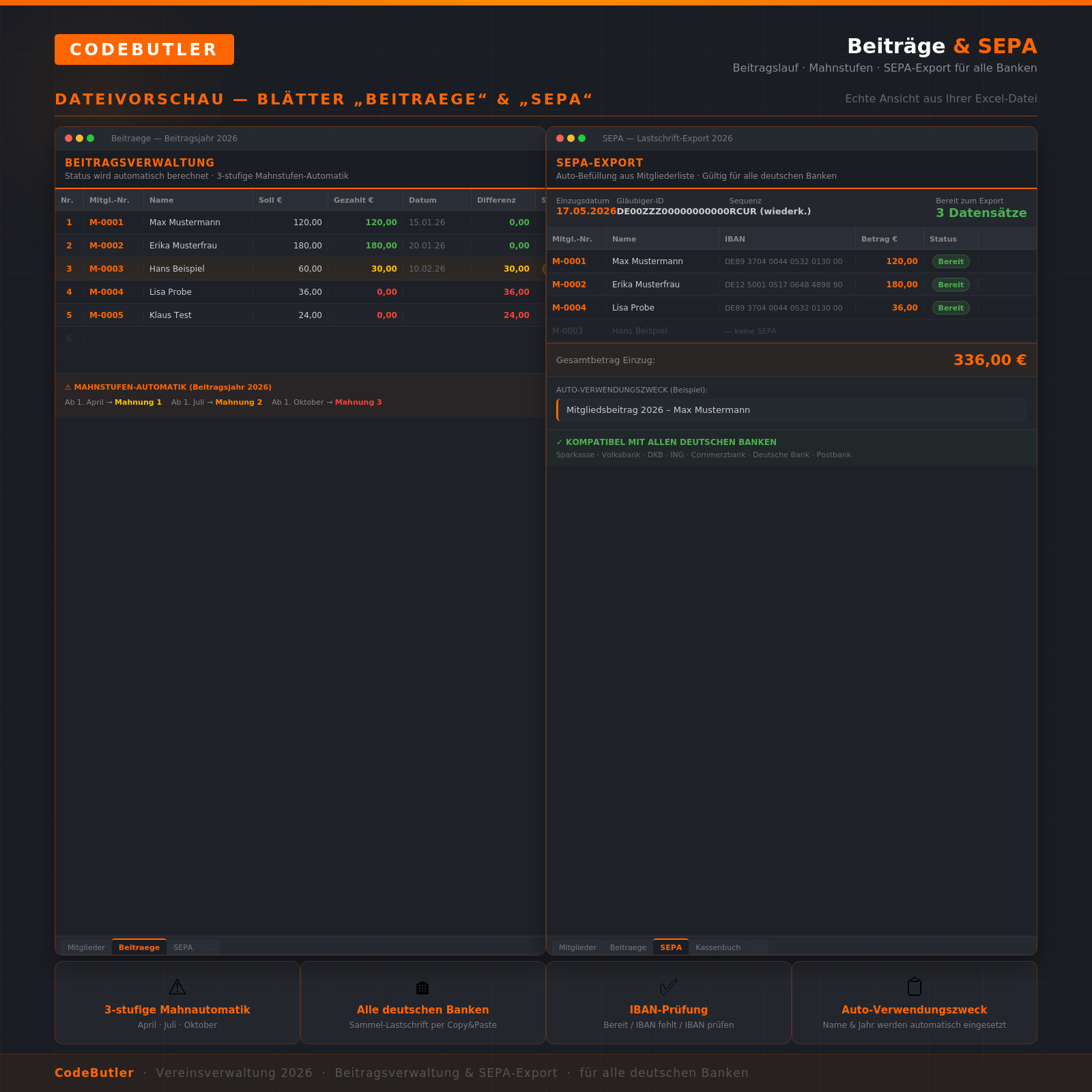Viewport: 1092px width, 1092px height.
Task: Click the IBAN column header
Action: [735, 239]
